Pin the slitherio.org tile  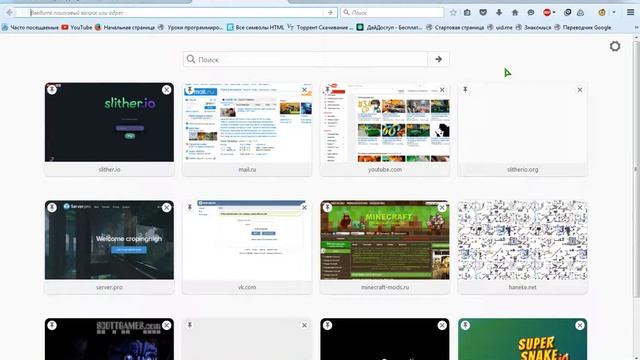465,89
